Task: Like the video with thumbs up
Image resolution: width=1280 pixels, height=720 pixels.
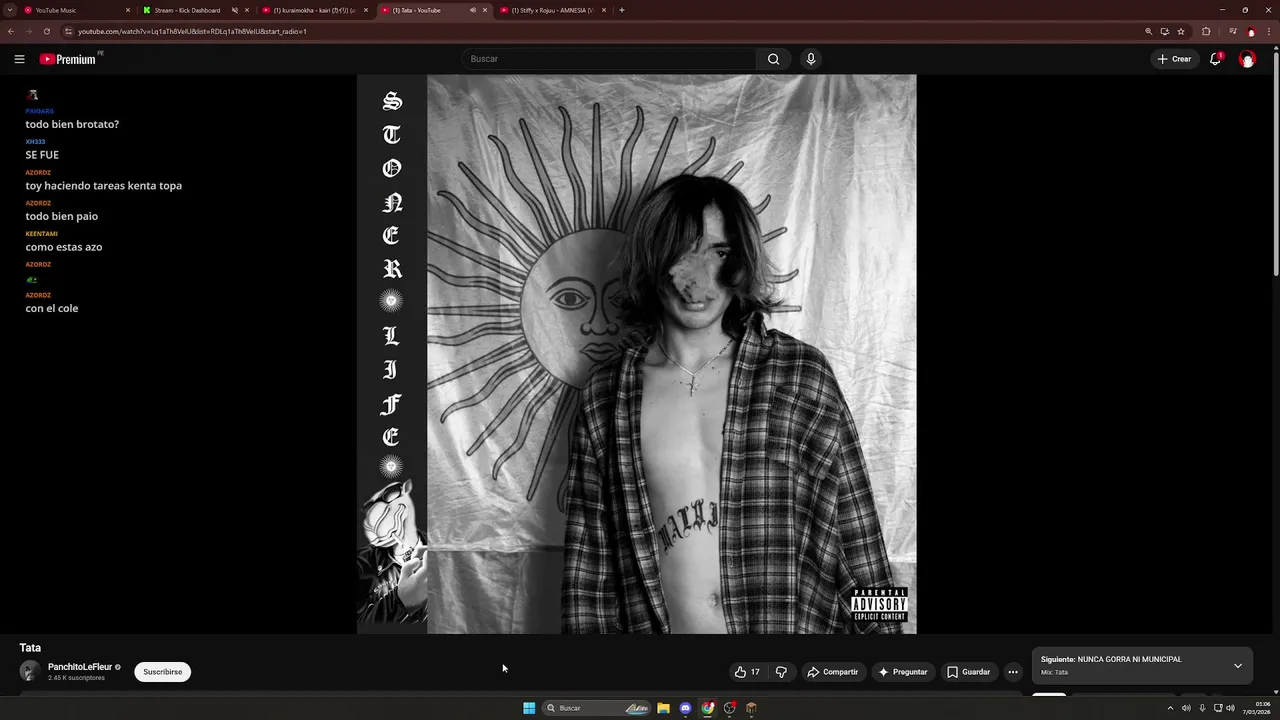Action: click(747, 672)
